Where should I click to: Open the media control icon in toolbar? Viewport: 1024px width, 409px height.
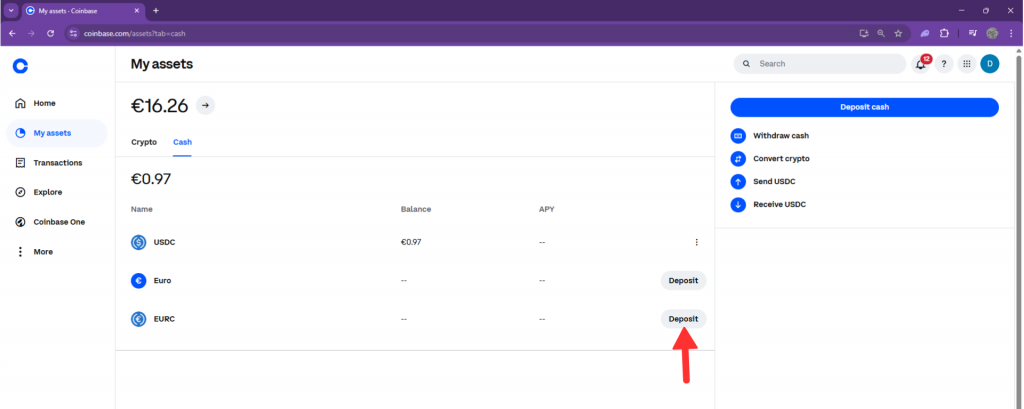tap(972, 33)
